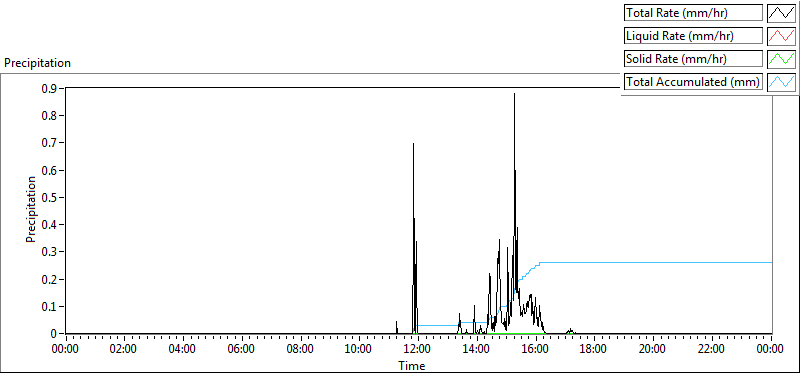The height and width of the screenshot is (373, 800).
Task: Click the 08:00 time axis label
Action: 301,350
